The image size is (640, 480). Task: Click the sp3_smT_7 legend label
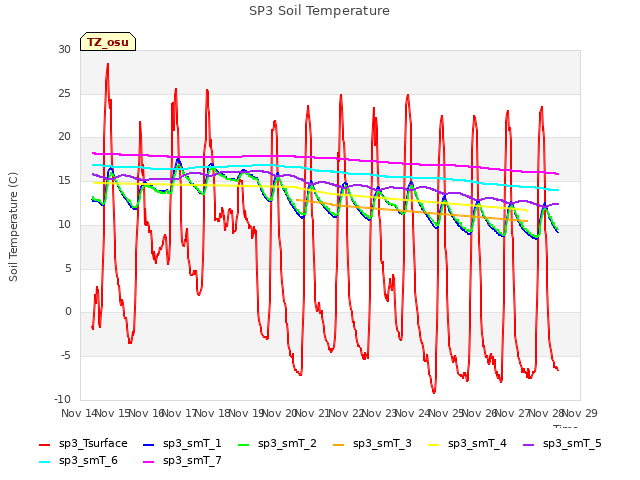coord(192,460)
